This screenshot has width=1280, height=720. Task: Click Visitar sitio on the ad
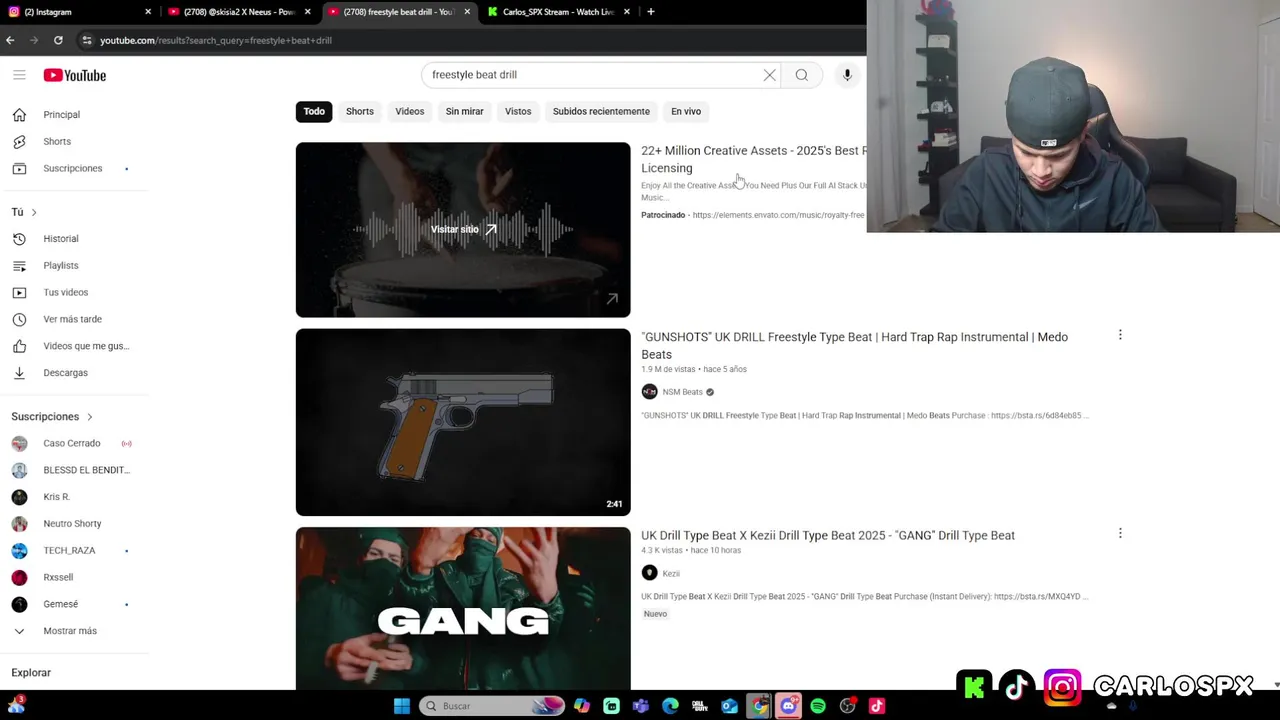pyautogui.click(x=463, y=230)
